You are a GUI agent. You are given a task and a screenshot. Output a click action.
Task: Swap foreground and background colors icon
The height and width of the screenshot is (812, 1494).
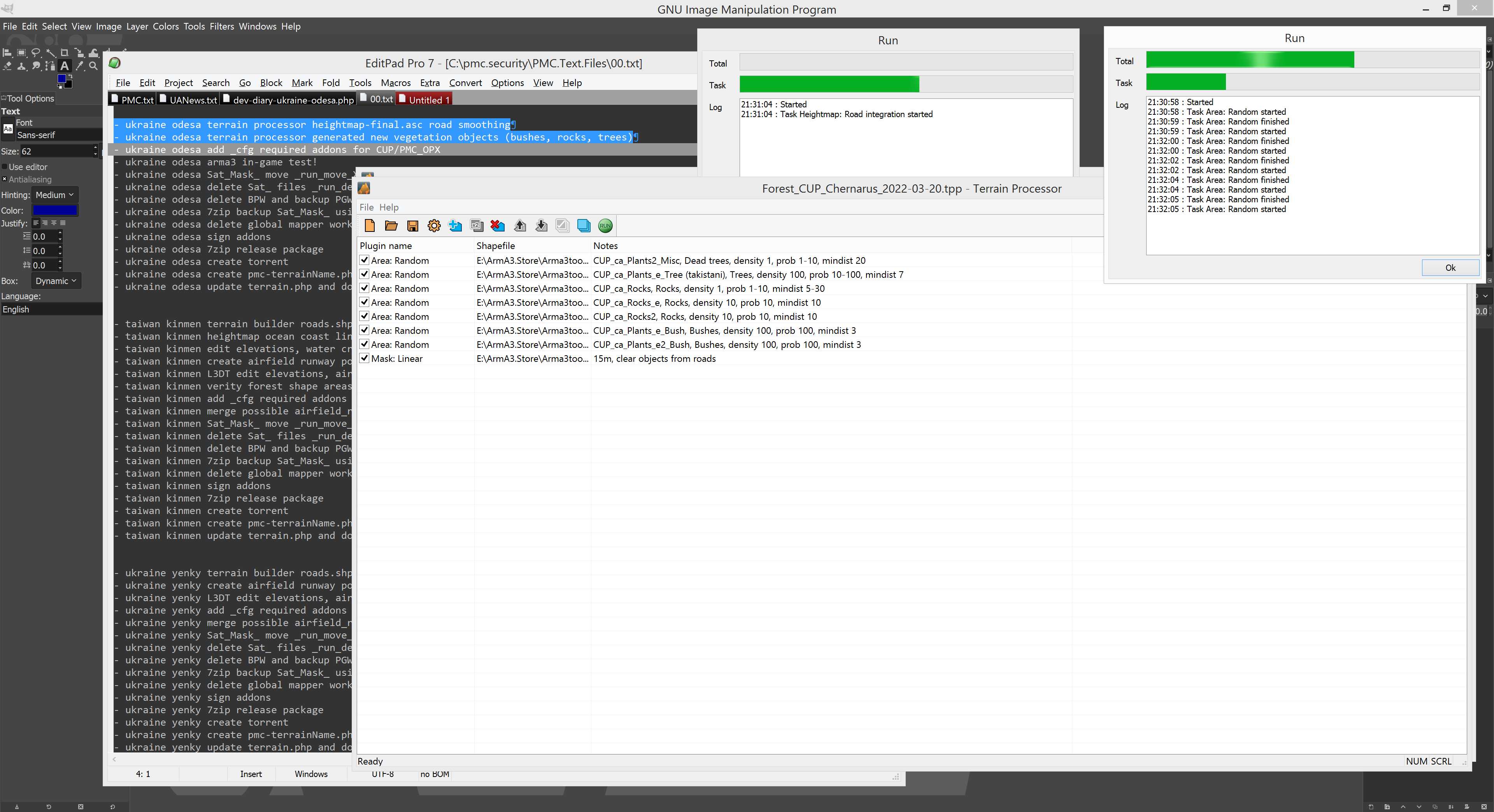[71, 77]
